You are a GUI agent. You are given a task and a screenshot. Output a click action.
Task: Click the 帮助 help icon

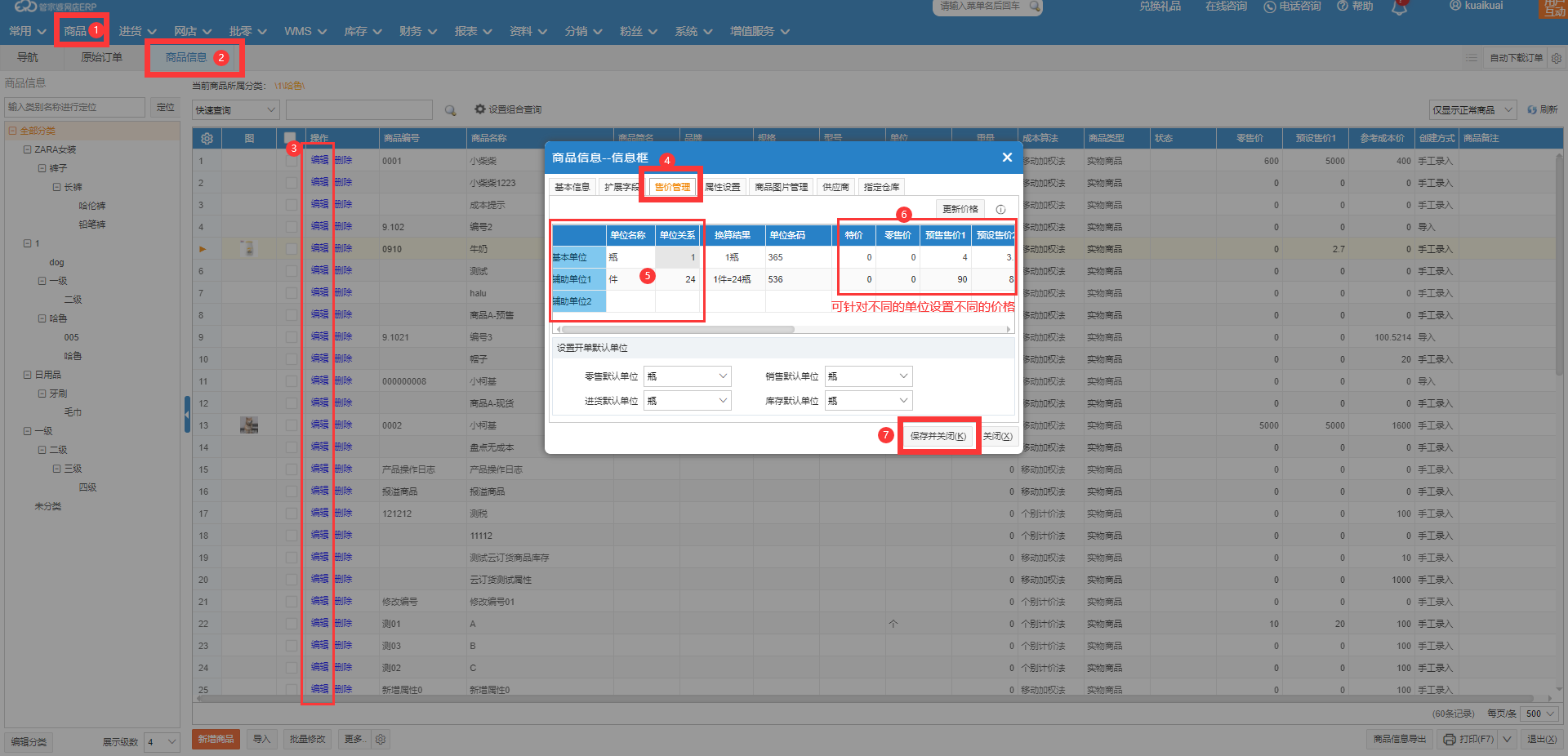pyautogui.click(x=1343, y=6)
